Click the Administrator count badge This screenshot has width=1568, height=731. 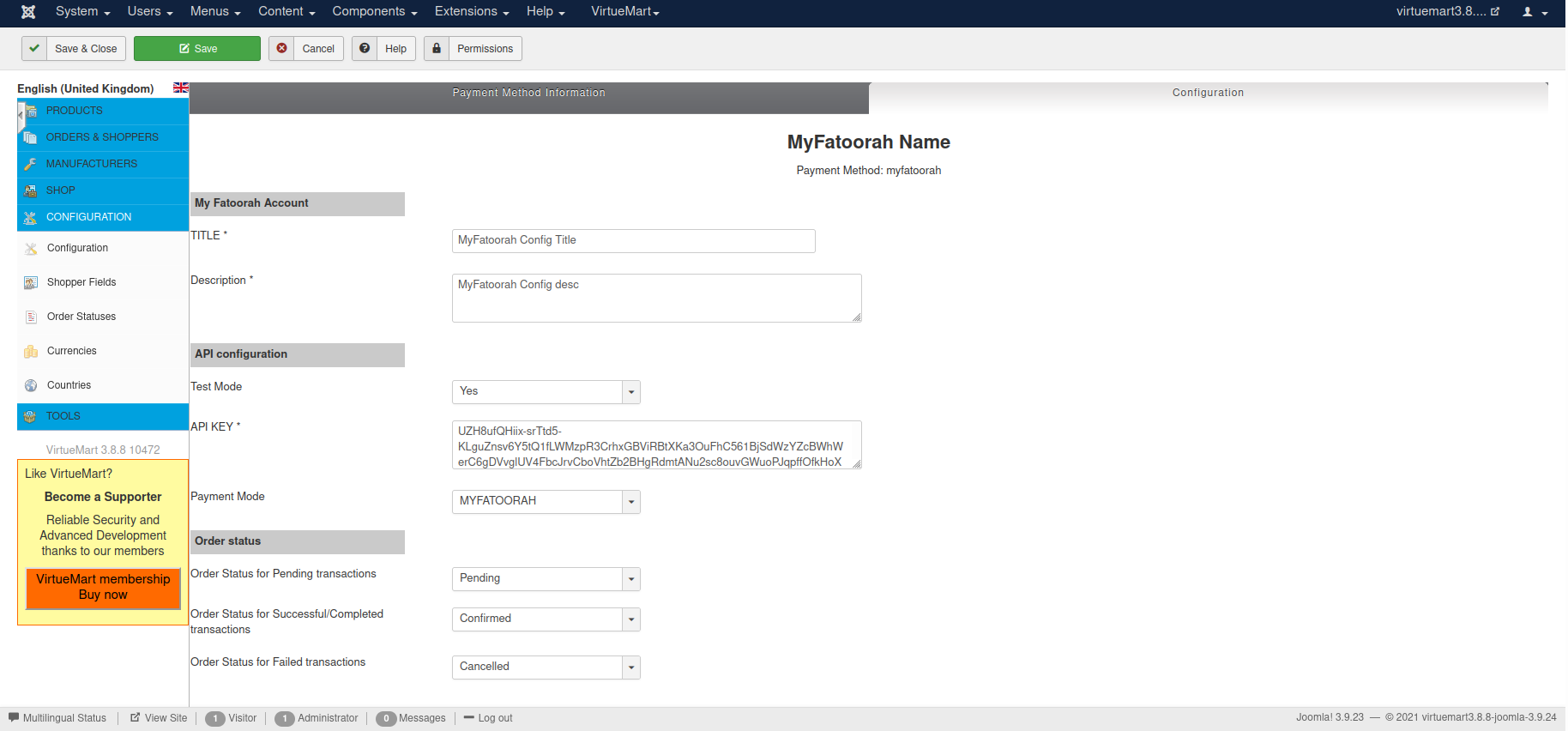285,719
